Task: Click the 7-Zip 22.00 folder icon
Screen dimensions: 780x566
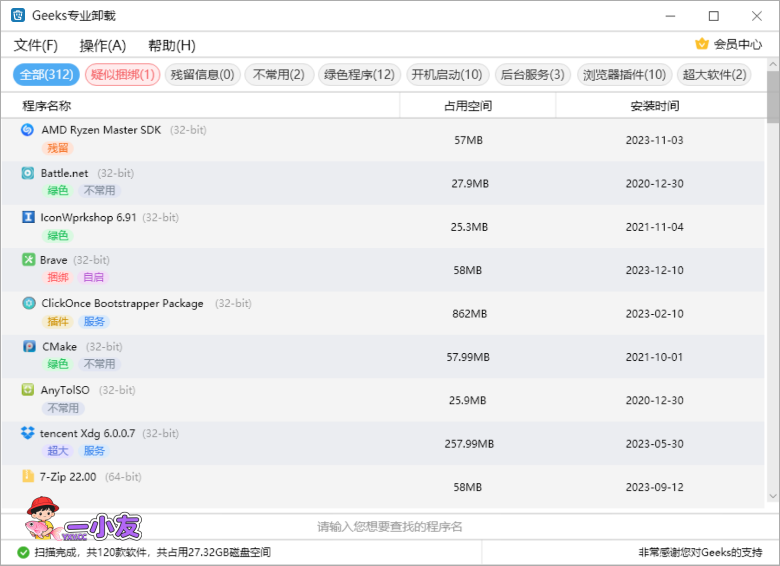Action: point(28,476)
